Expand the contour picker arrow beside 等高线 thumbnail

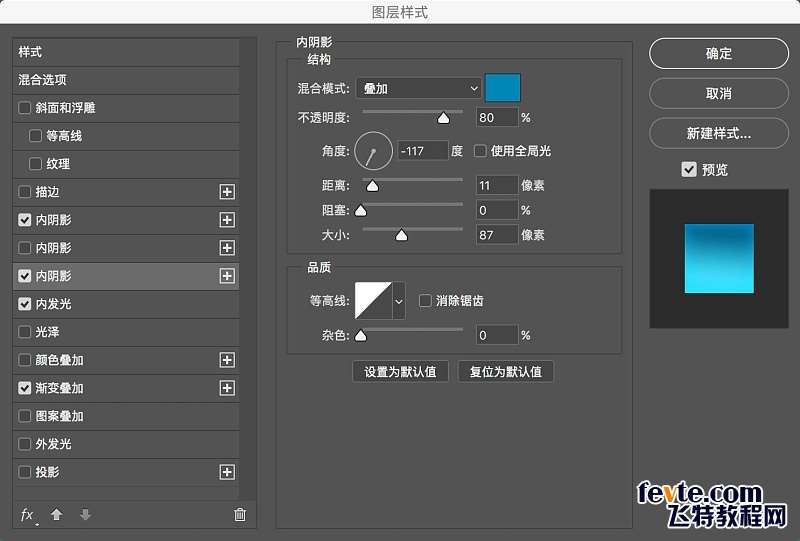pyautogui.click(x=399, y=301)
